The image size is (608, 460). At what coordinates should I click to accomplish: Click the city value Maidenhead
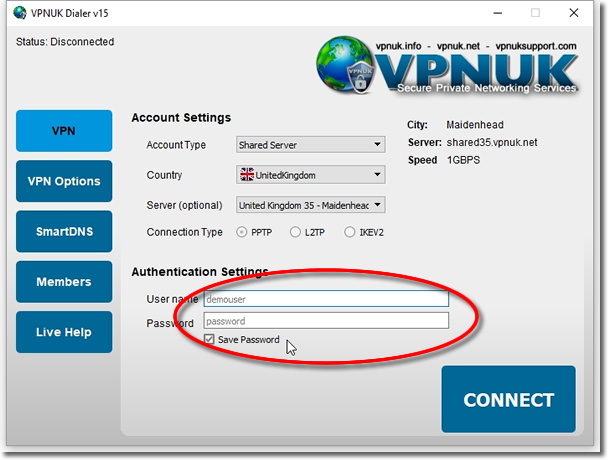[x=475, y=125]
